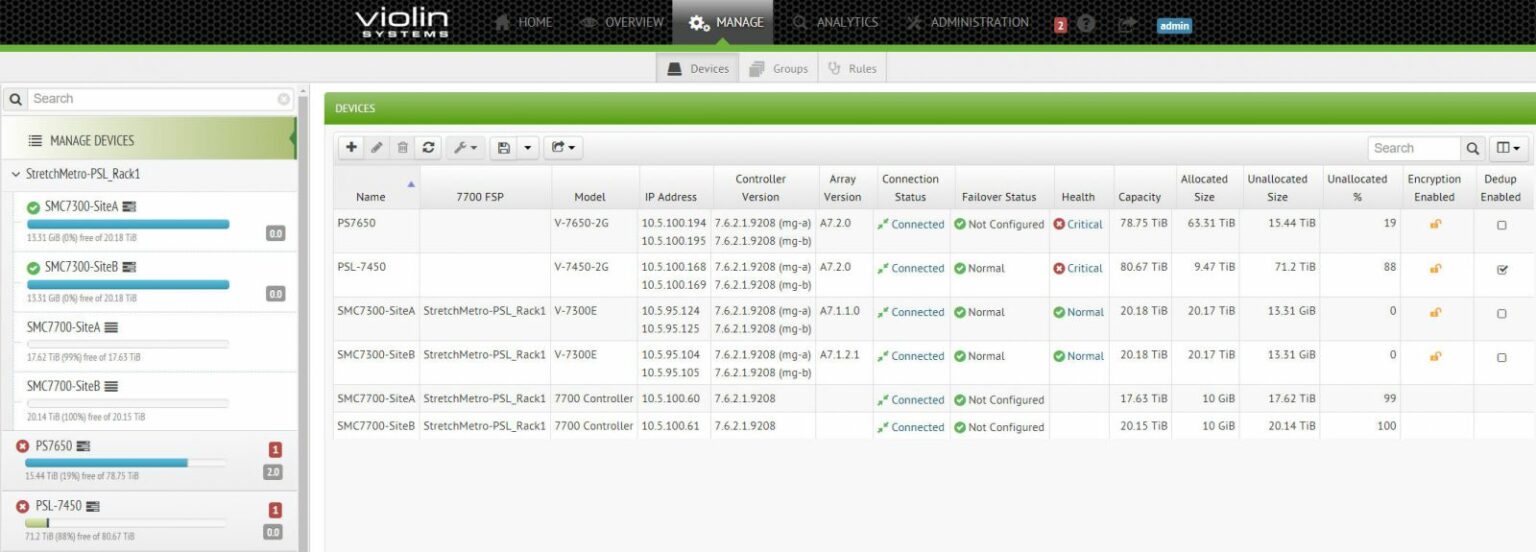This screenshot has width=1536, height=552.
Task: Select SMC7700-SiteB in sidebar device list
Action: click(64, 386)
